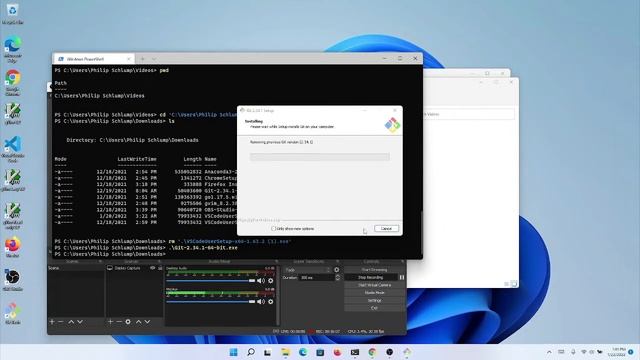The width and height of the screenshot is (640, 360).
Task: Open OBS Settings button
Action: (374, 300)
